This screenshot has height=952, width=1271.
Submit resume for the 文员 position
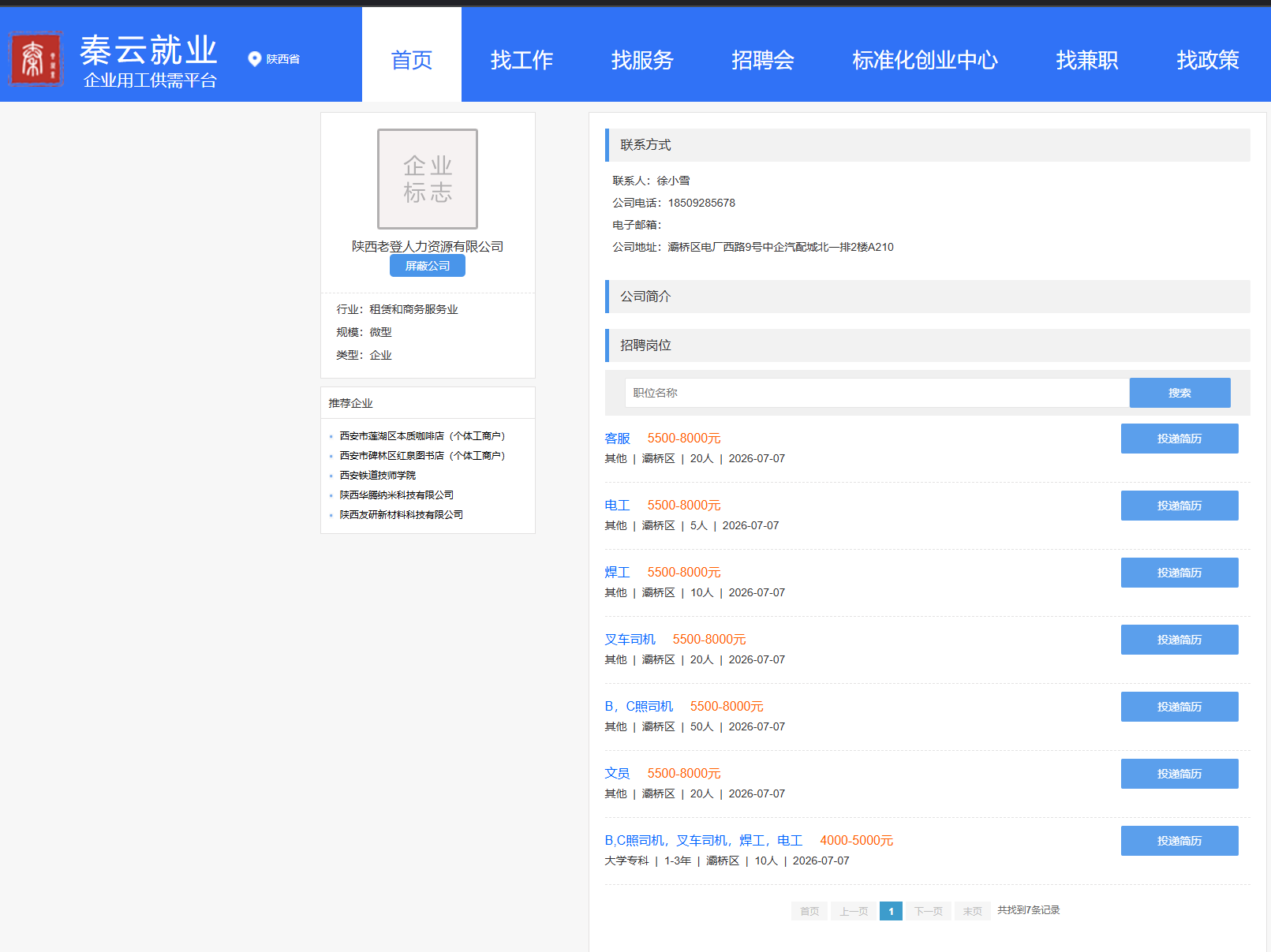1179,774
